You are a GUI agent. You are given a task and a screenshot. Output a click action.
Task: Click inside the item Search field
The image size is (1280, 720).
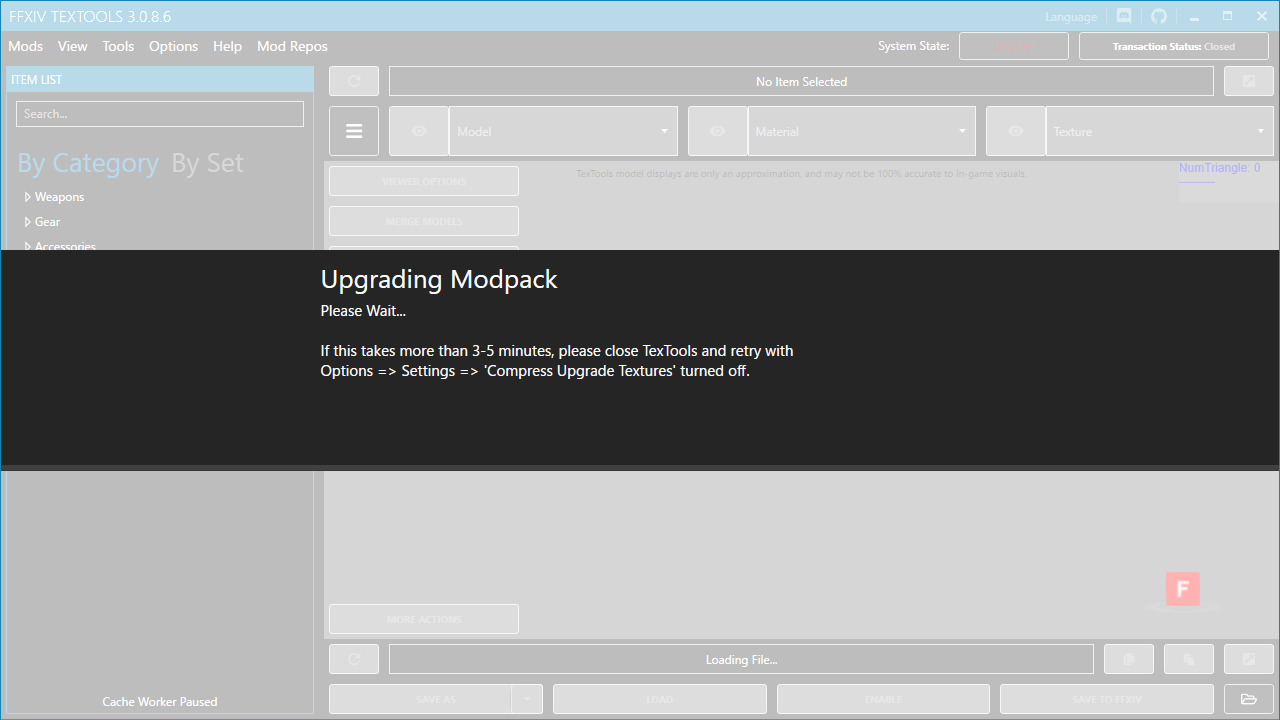160,113
